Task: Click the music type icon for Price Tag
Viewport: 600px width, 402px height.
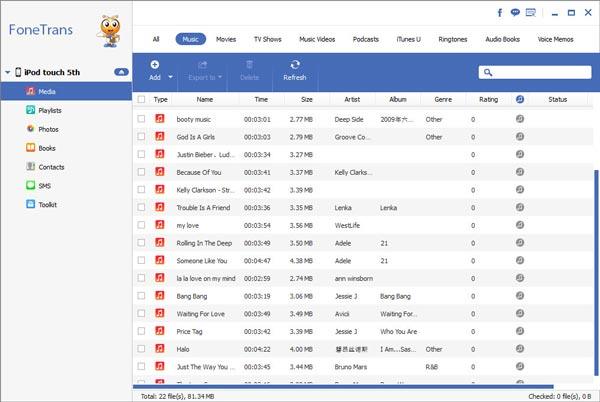Action: pyautogui.click(x=160, y=331)
